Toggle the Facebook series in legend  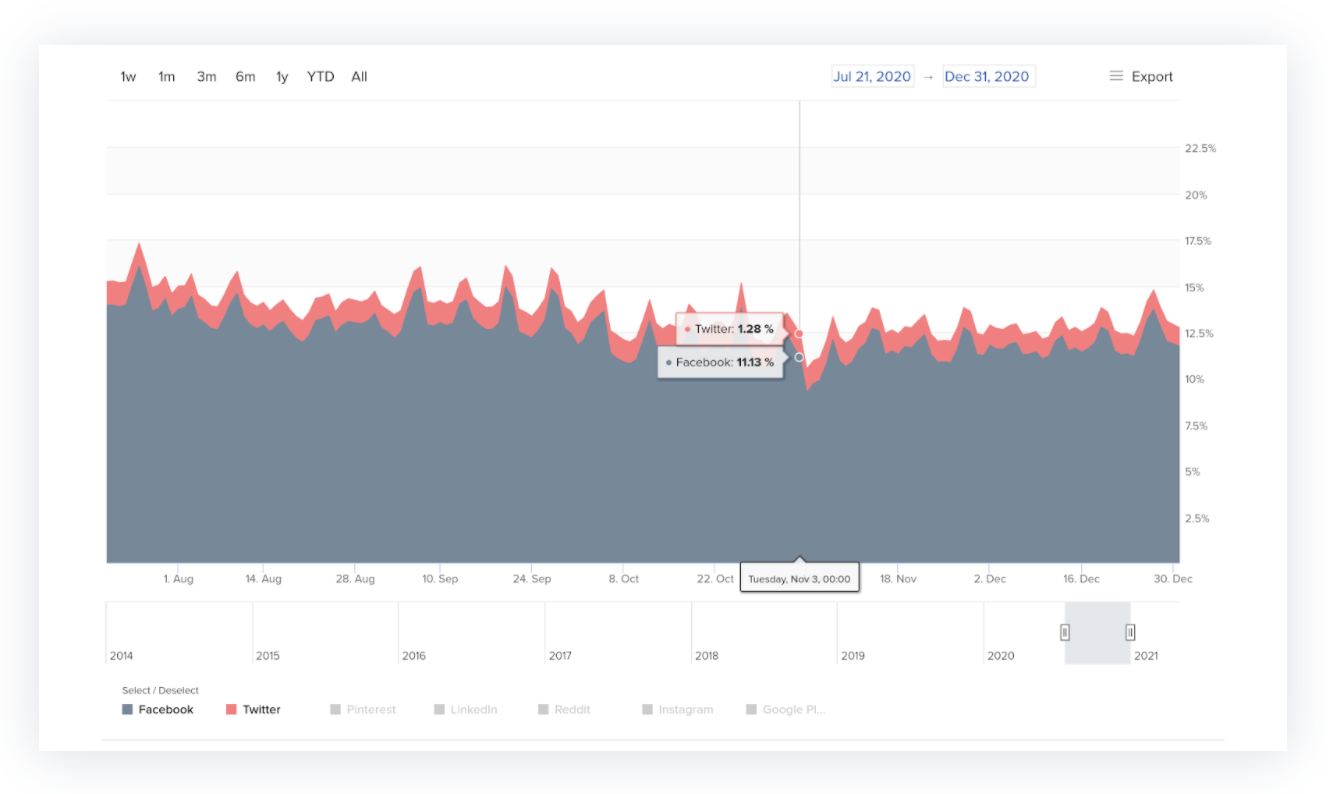pyautogui.click(x=158, y=709)
